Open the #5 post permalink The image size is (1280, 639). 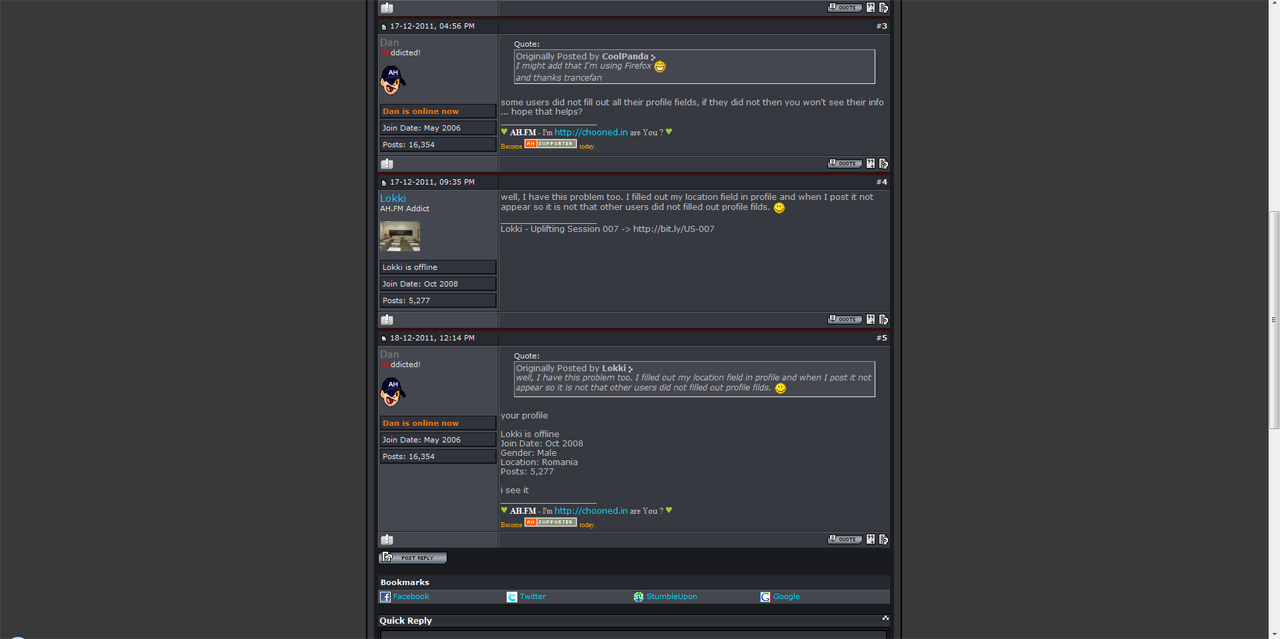(883, 338)
